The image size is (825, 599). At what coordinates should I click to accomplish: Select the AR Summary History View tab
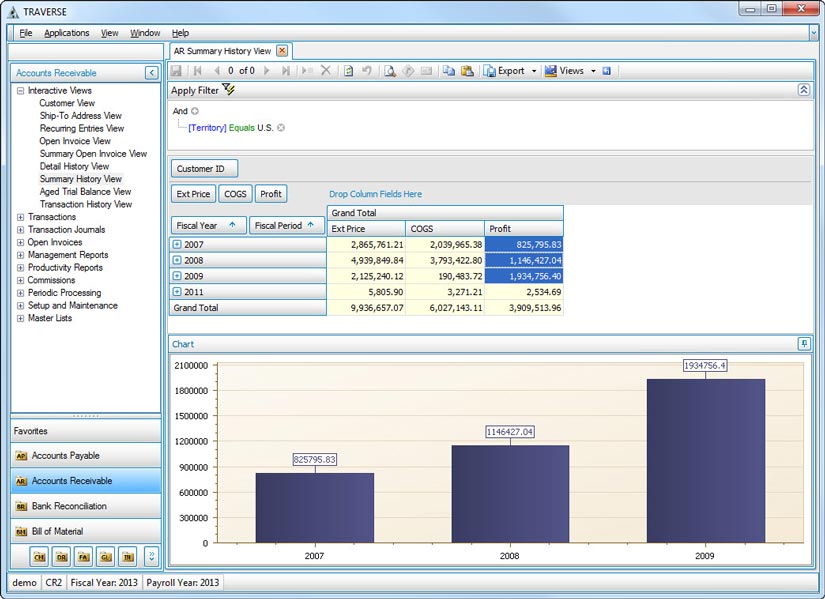point(222,51)
